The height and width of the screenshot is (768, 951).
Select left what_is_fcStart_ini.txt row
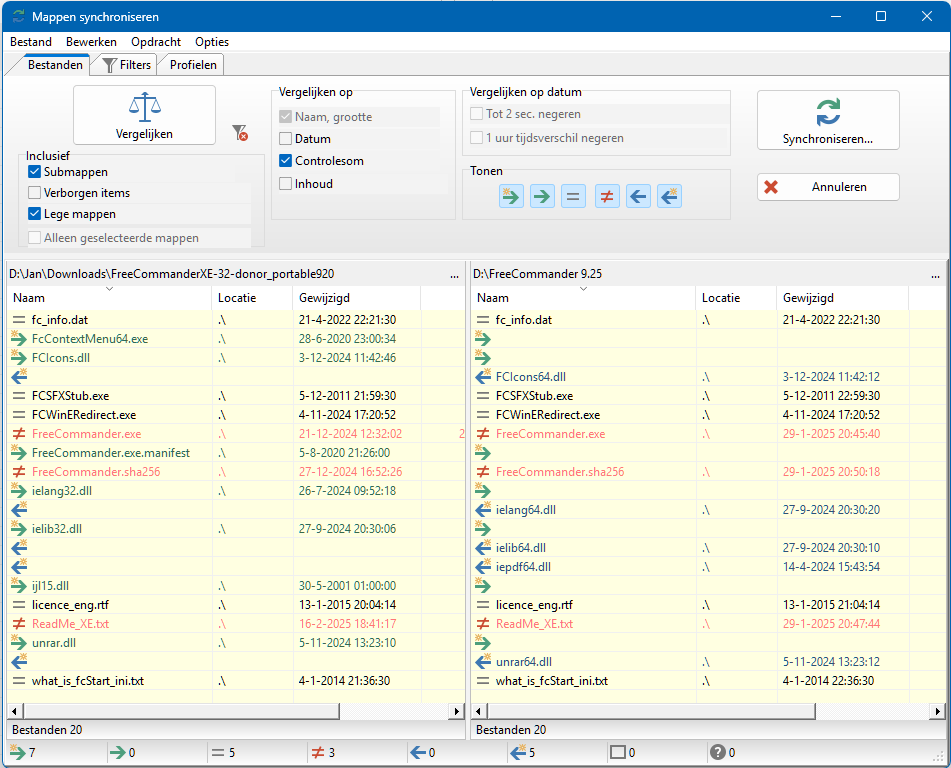click(x=236, y=681)
